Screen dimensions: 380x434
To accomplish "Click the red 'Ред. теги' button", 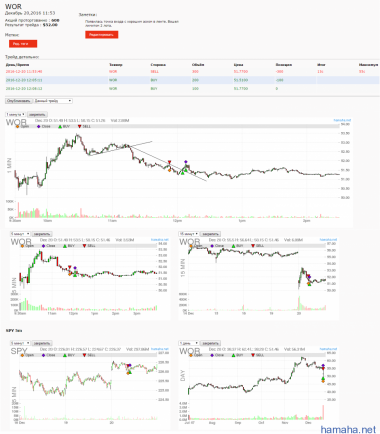I will pyautogui.click(x=23, y=44).
